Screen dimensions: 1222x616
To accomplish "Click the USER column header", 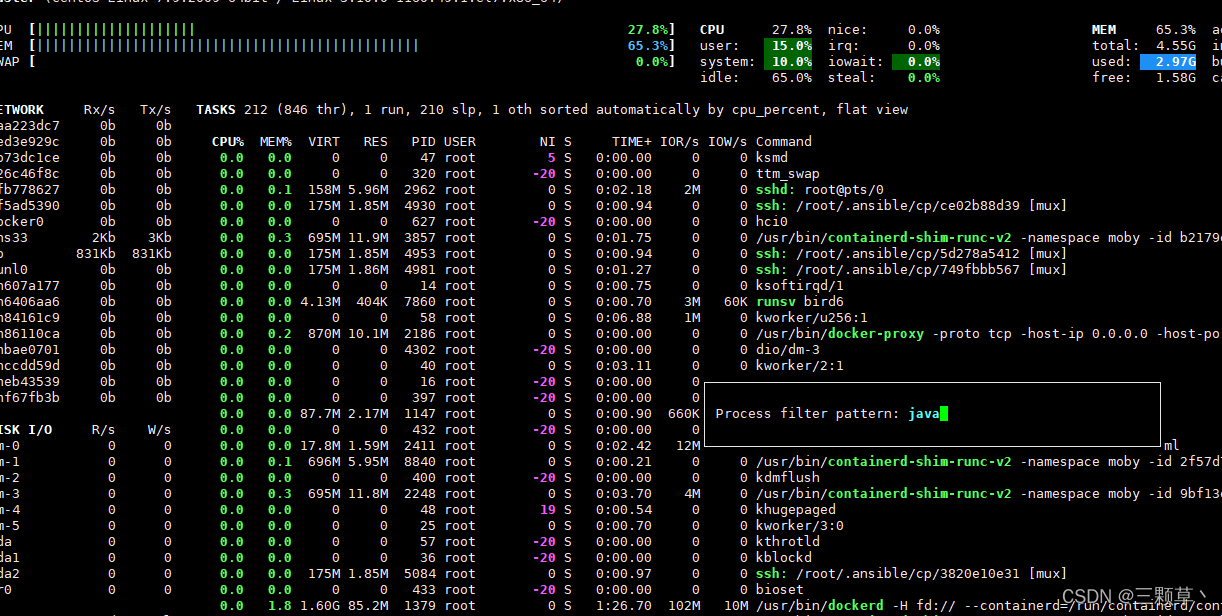I will 460,142.
